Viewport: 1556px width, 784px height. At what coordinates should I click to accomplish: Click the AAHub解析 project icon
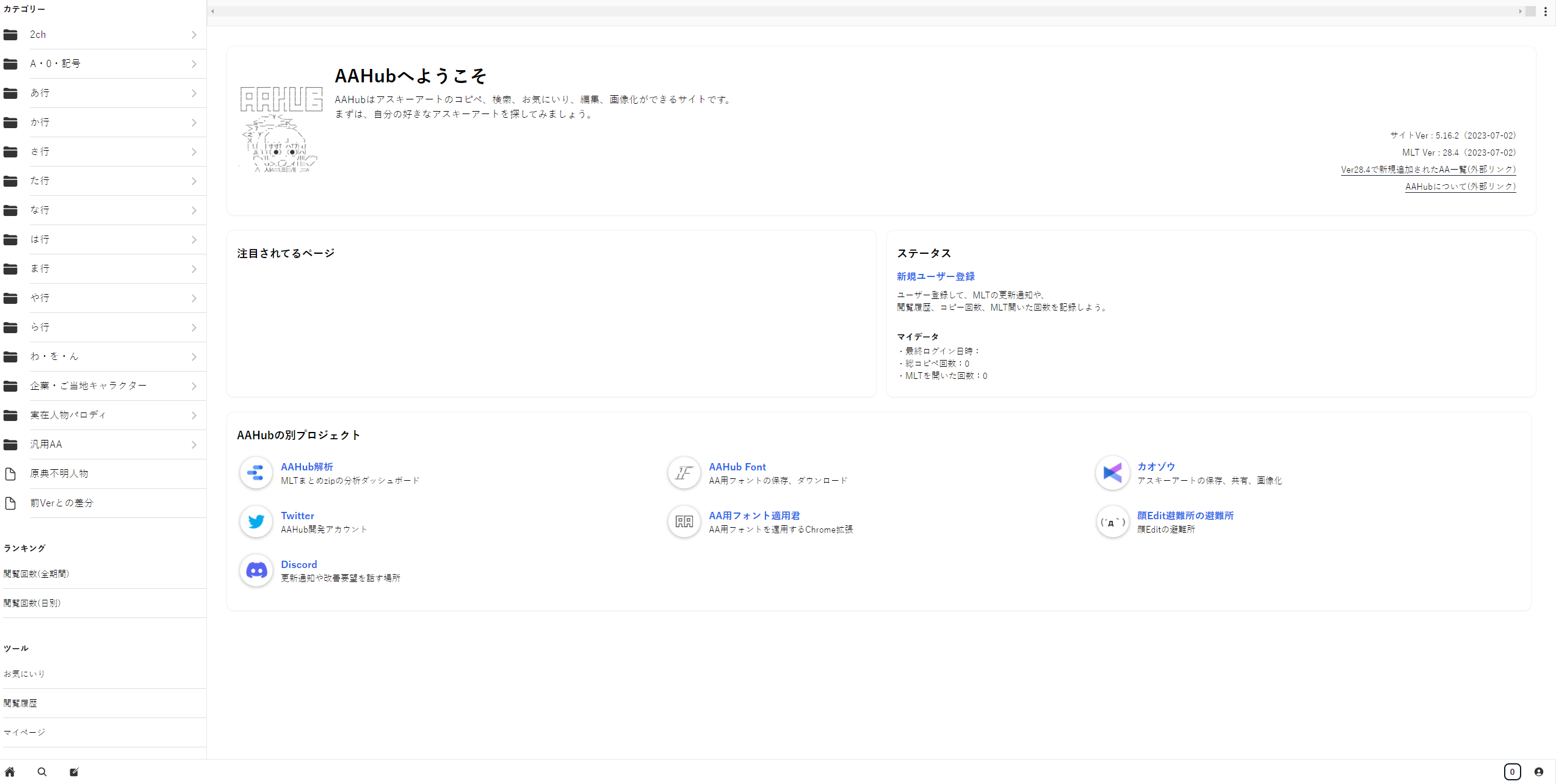256,473
